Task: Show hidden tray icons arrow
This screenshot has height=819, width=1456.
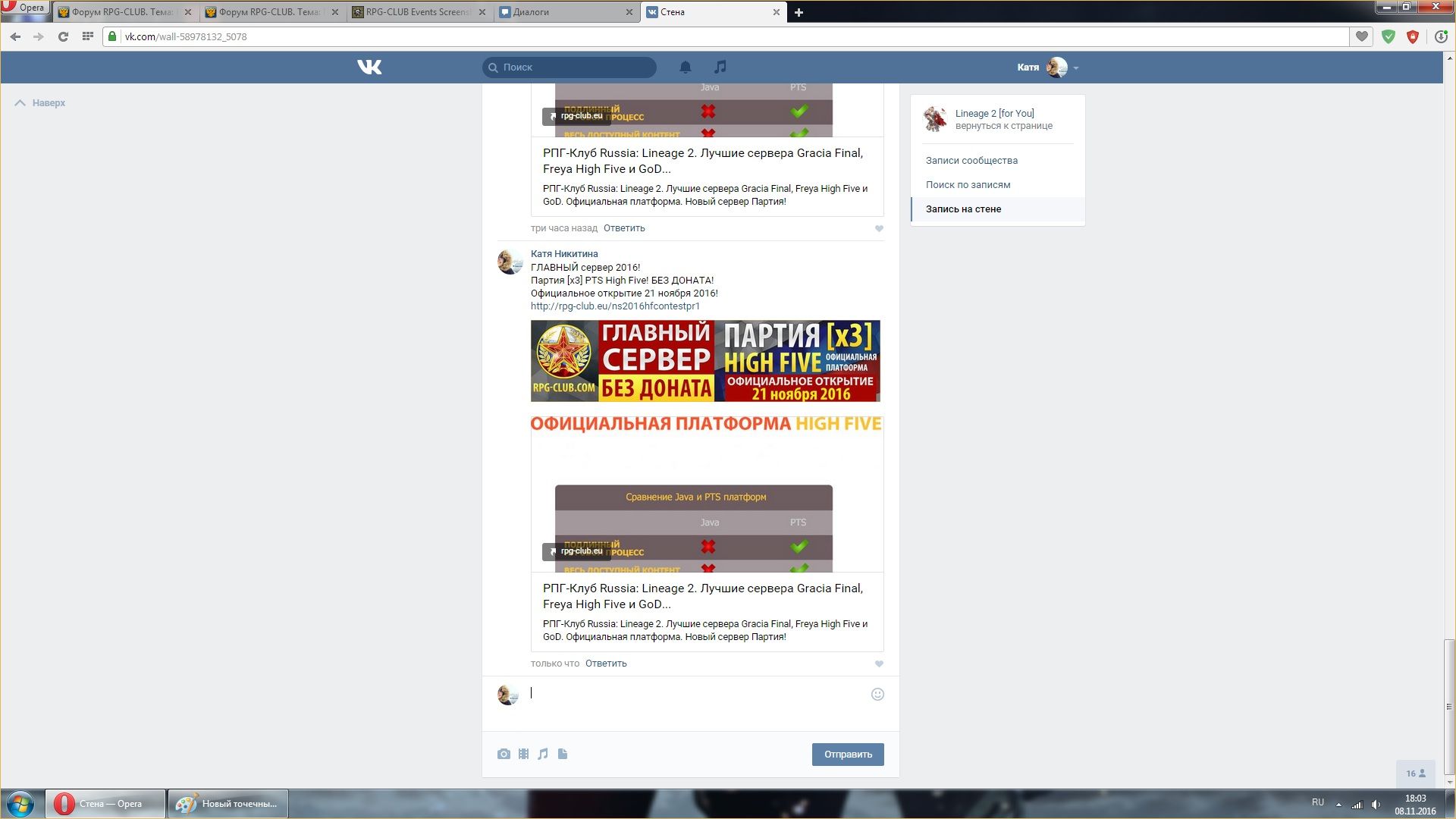Action: (1338, 805)
